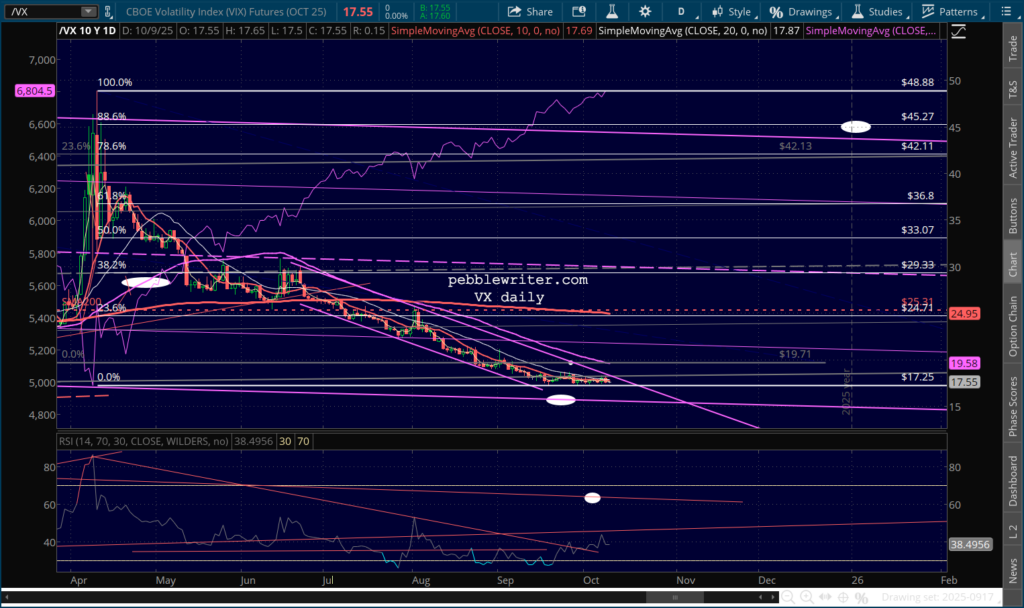Click the RSI overbought value 70 box
Viewport: 1024px width, 608px height.
click(303, 441)
